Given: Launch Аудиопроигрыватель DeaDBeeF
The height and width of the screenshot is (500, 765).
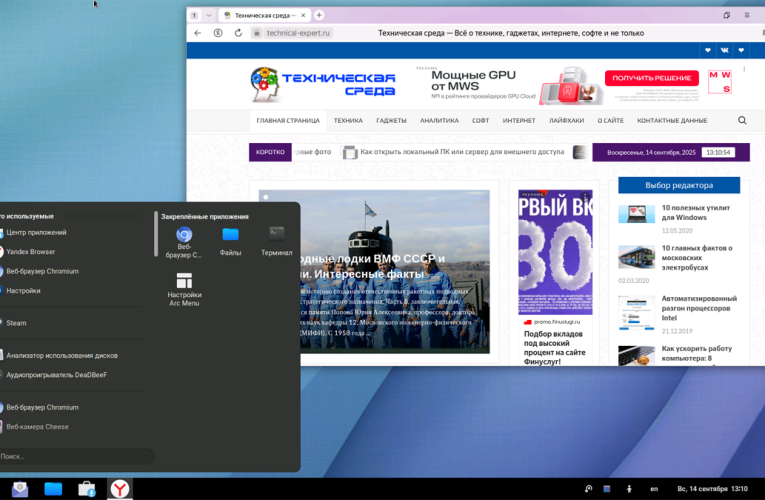Looking at the screenshot, I should point(56,375).
